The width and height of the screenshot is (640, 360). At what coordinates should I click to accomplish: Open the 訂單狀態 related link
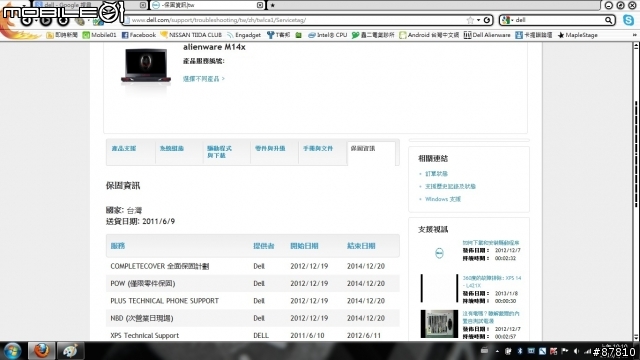(x=436, y=174)
